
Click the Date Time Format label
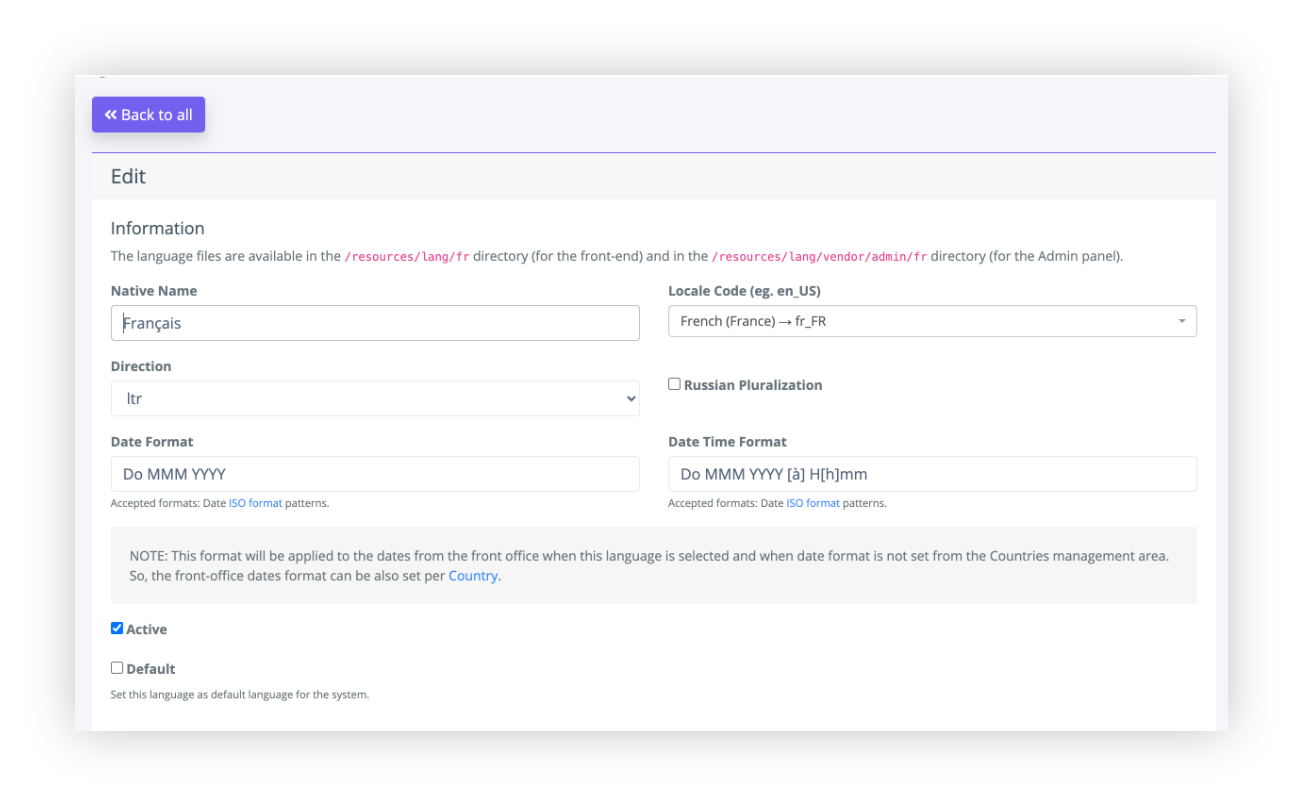[x=727, y=442]
